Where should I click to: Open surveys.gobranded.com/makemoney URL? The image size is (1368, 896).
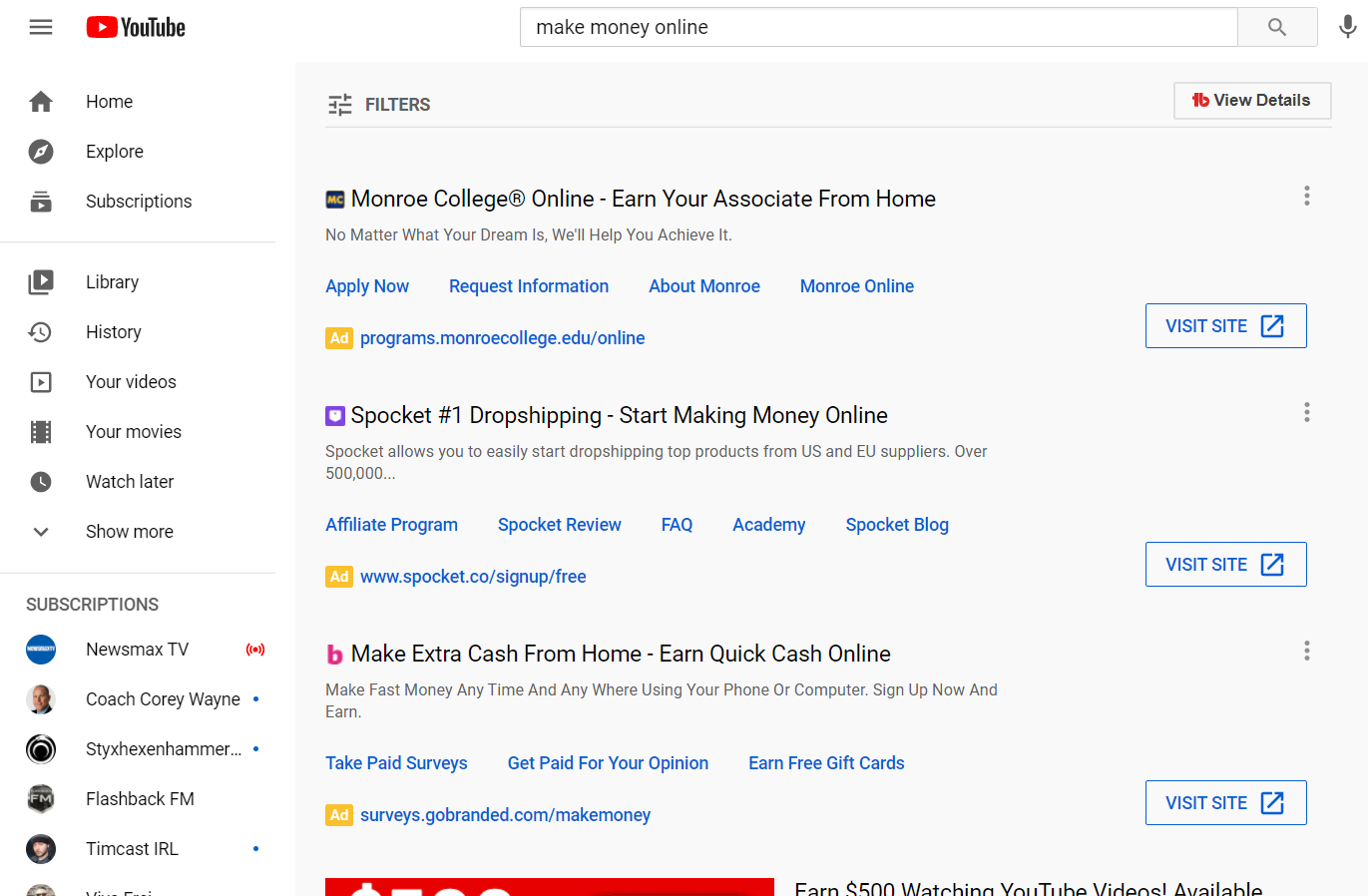(505, 815)
